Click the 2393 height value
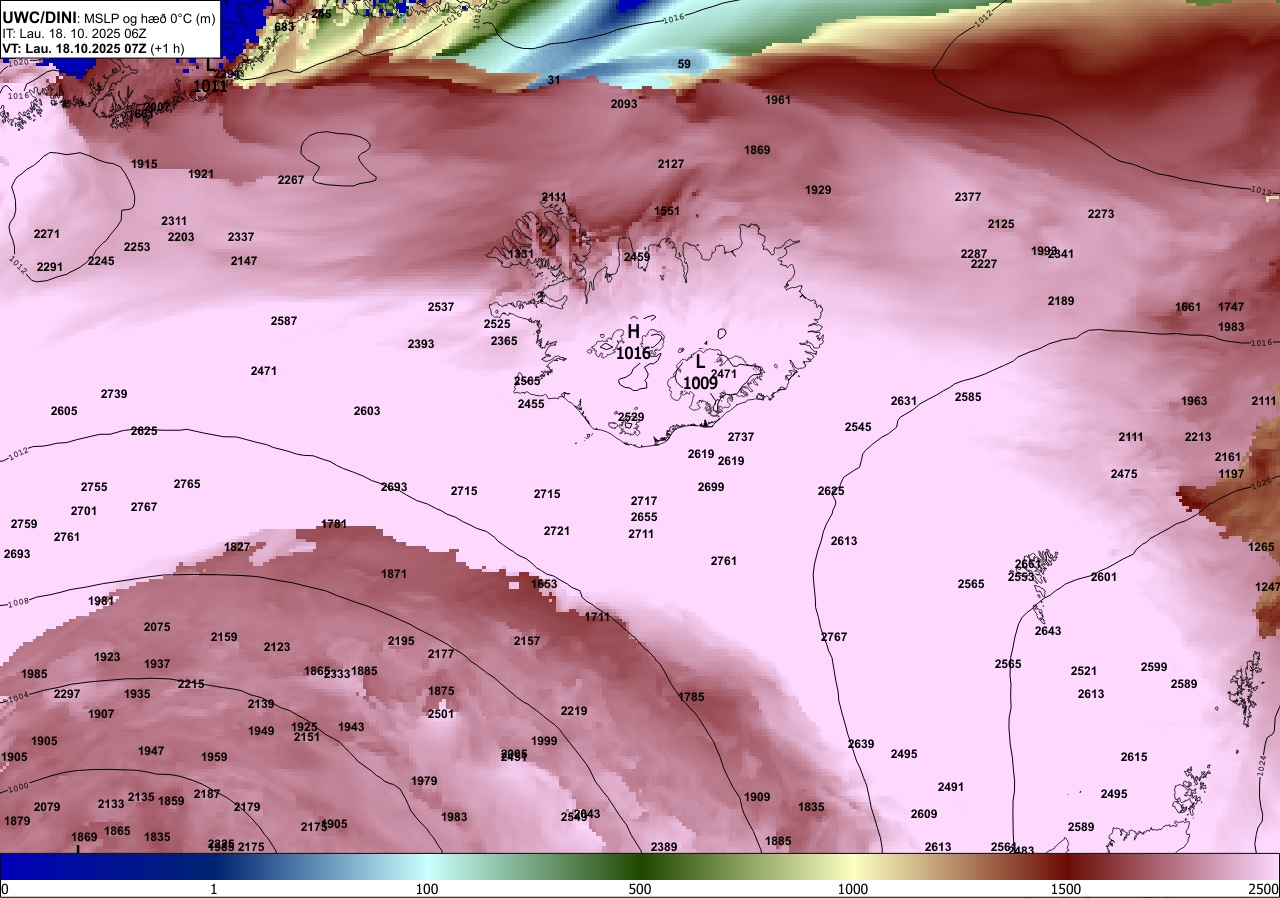 (x=421, y=344)
